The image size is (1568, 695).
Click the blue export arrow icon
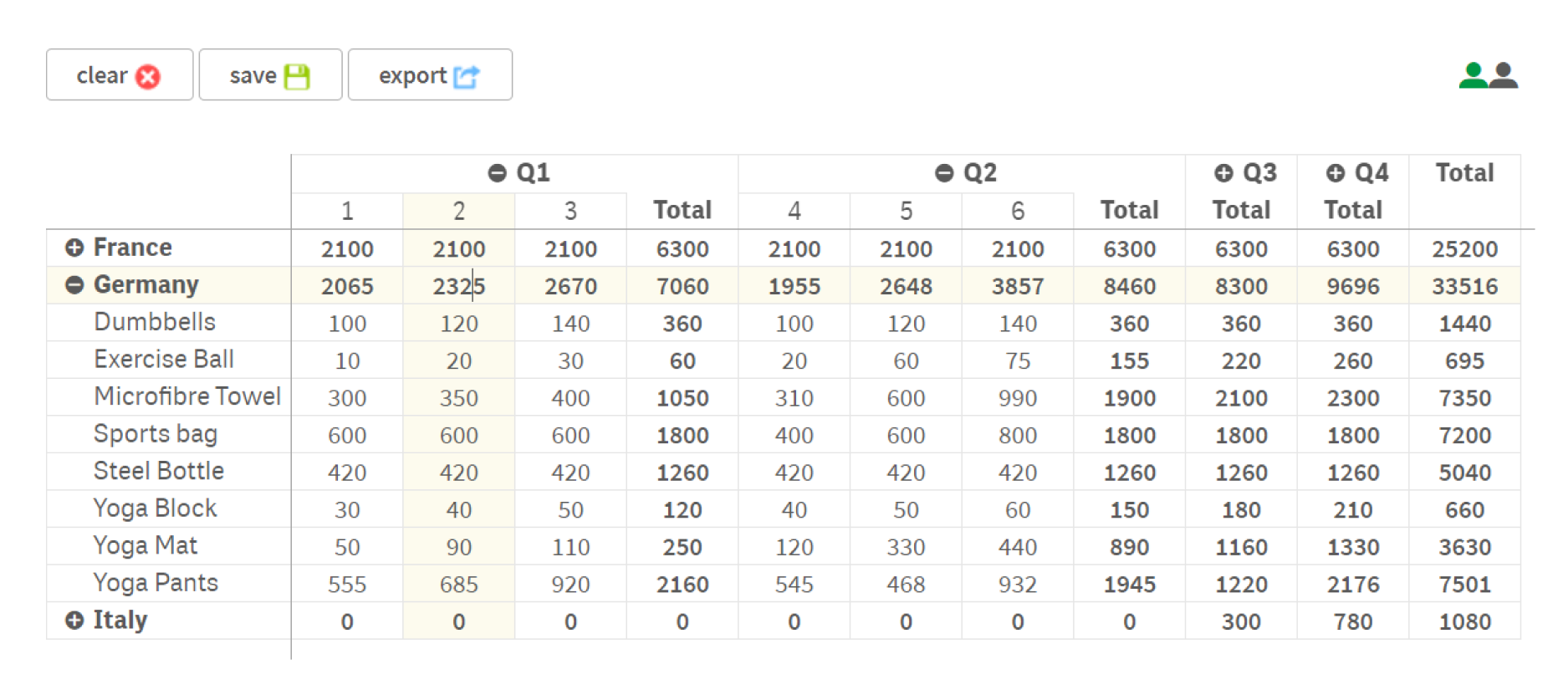coord(467,77)
